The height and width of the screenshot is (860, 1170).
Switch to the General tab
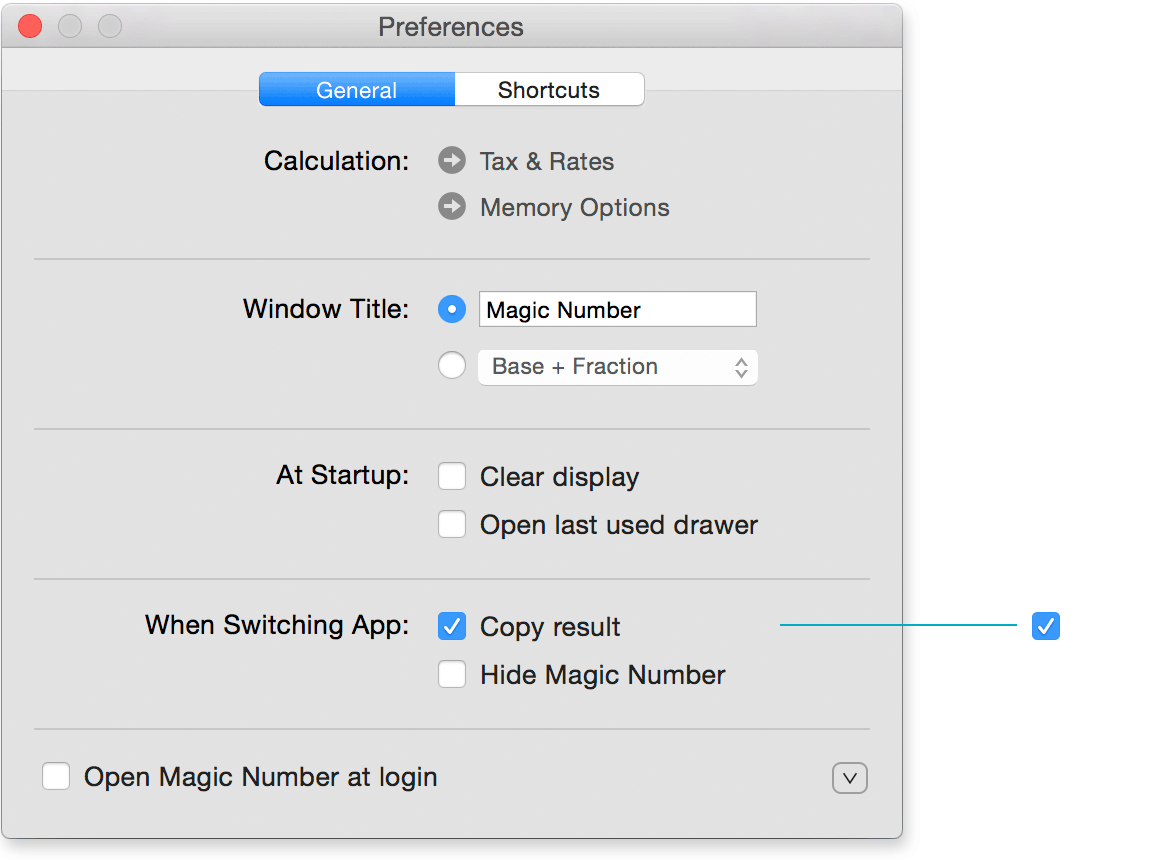coord(357,90)
